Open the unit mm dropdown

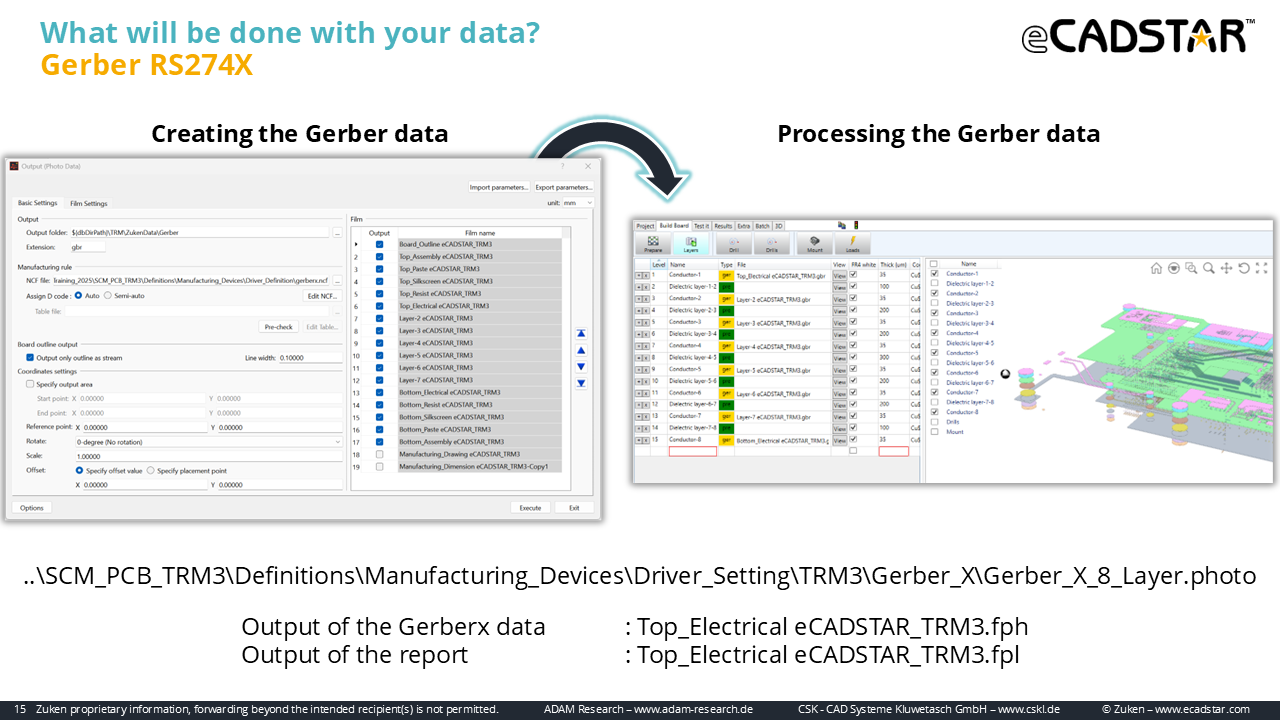point(578,202)
